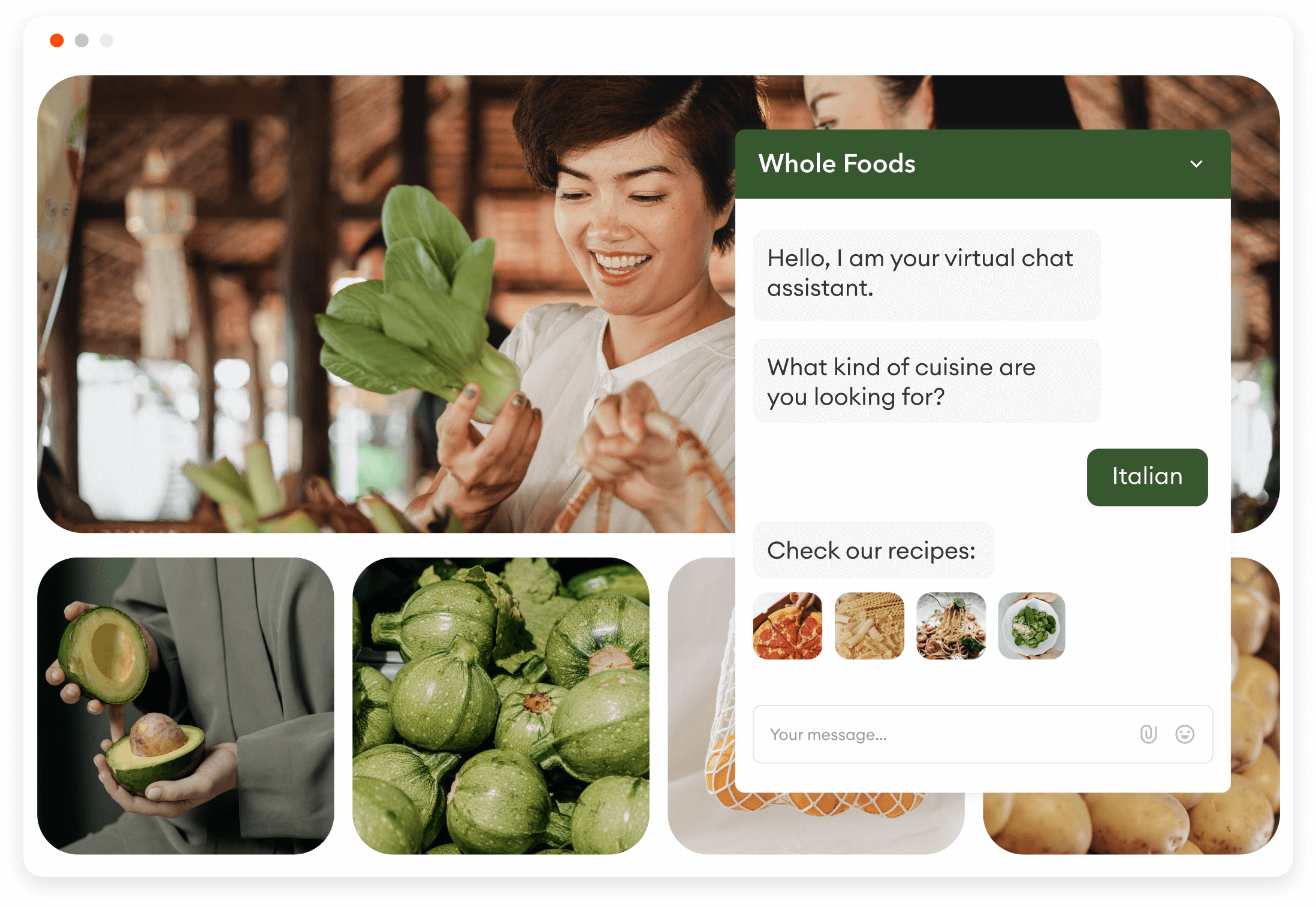
Task: Click the Italian reply button
Action: coord(1147,477)
